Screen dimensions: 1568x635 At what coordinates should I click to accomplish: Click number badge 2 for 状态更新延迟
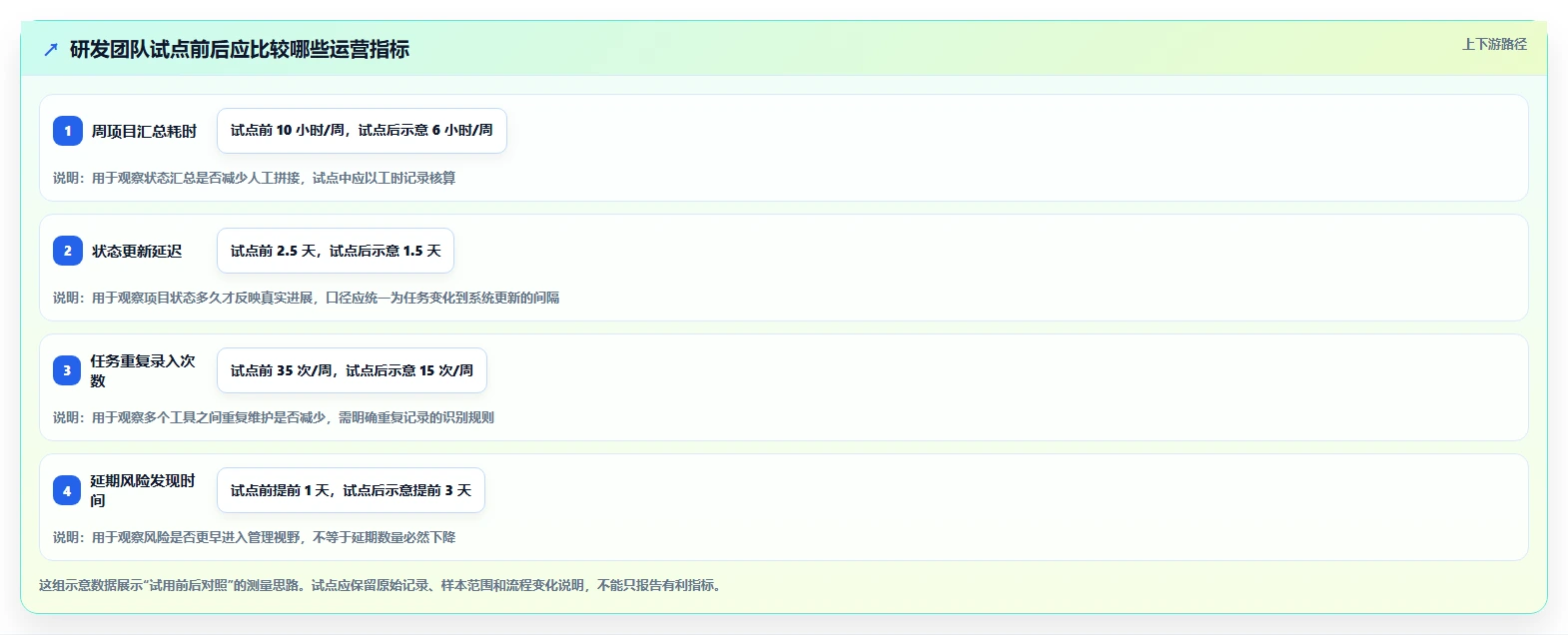(x=68, y=251)
